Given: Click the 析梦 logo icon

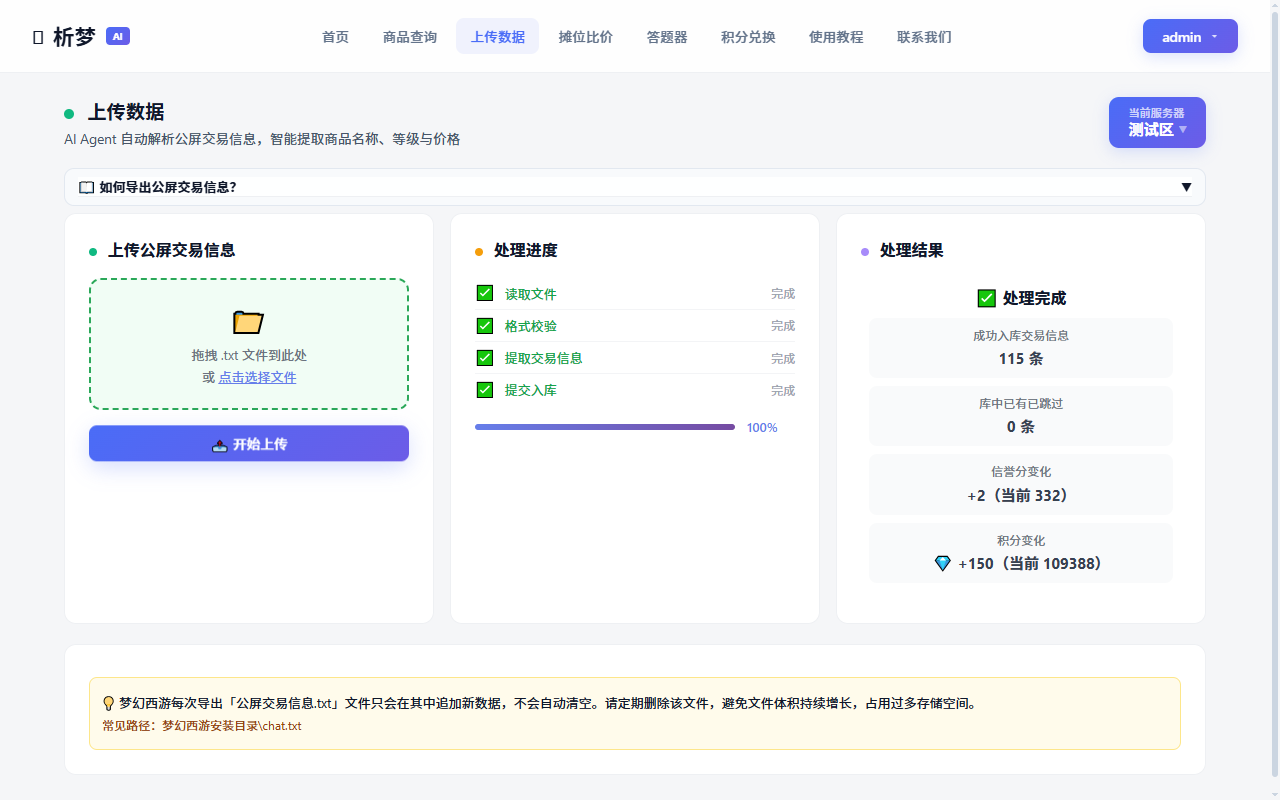Looking at the screenshot, I should point(38,37).
